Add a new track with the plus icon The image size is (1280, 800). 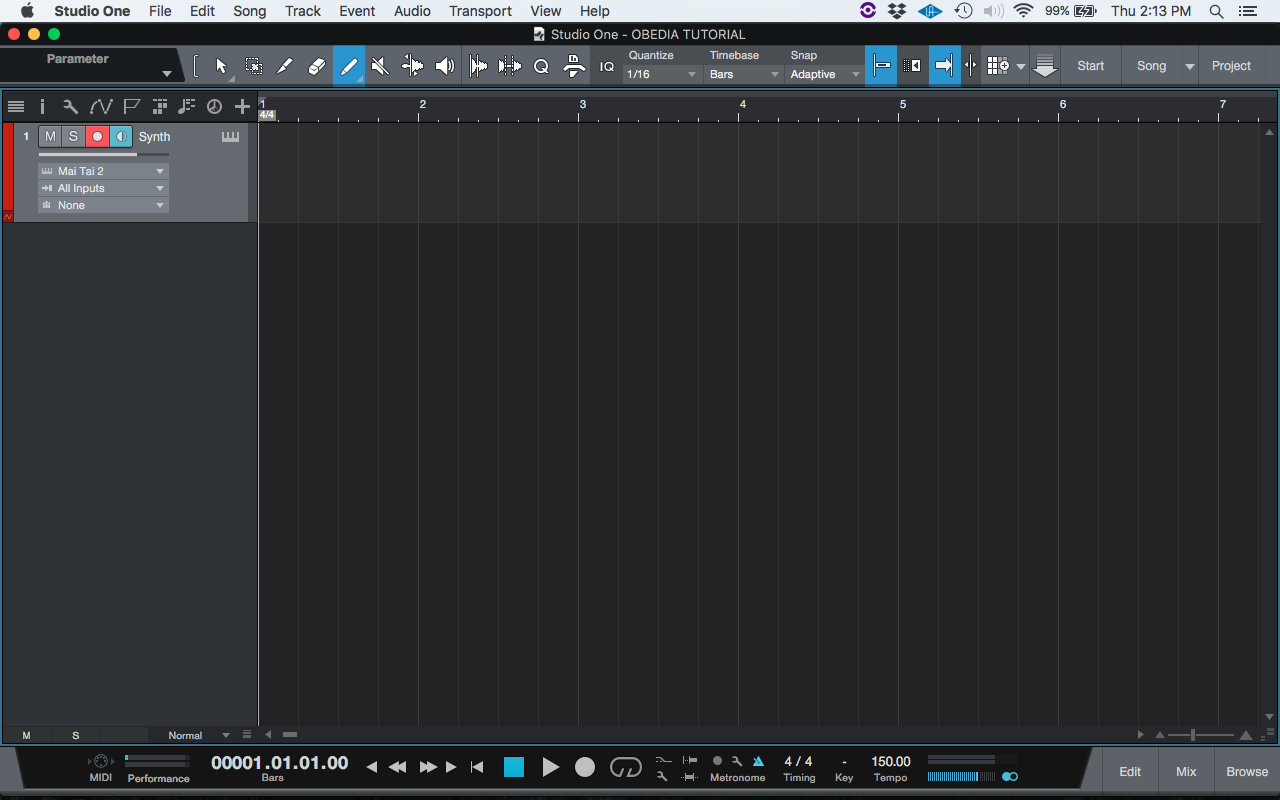242,107
